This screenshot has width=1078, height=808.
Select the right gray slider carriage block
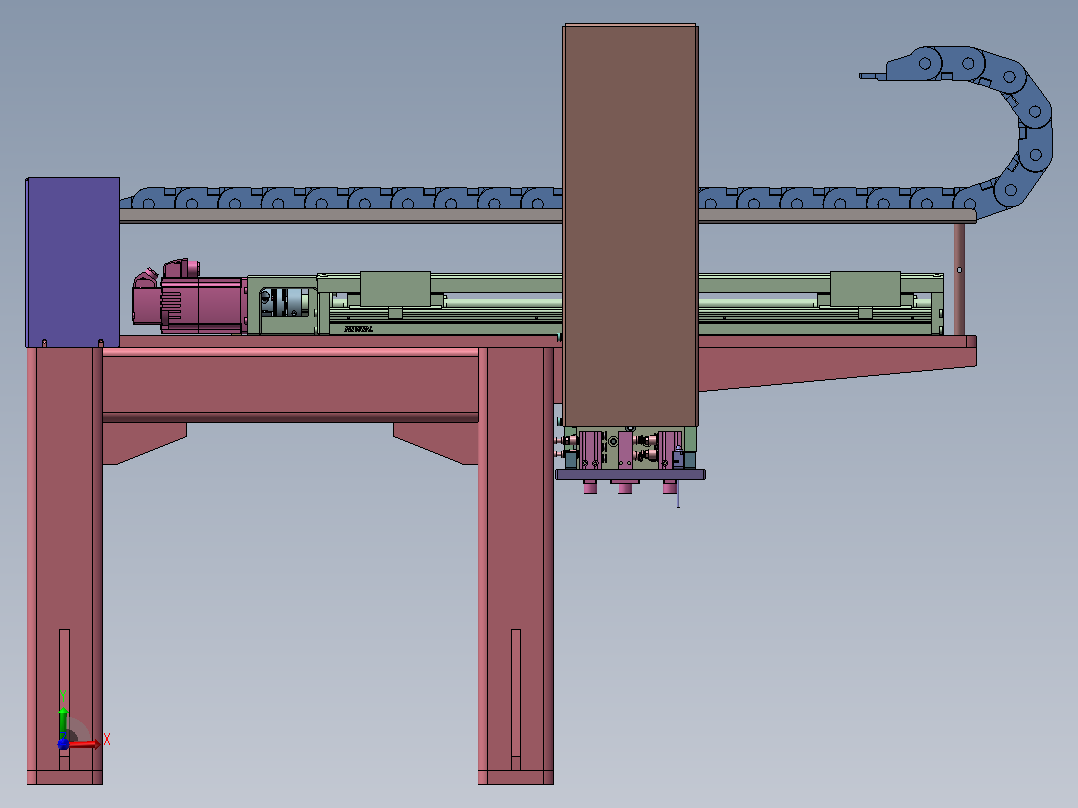coord(865,289)
